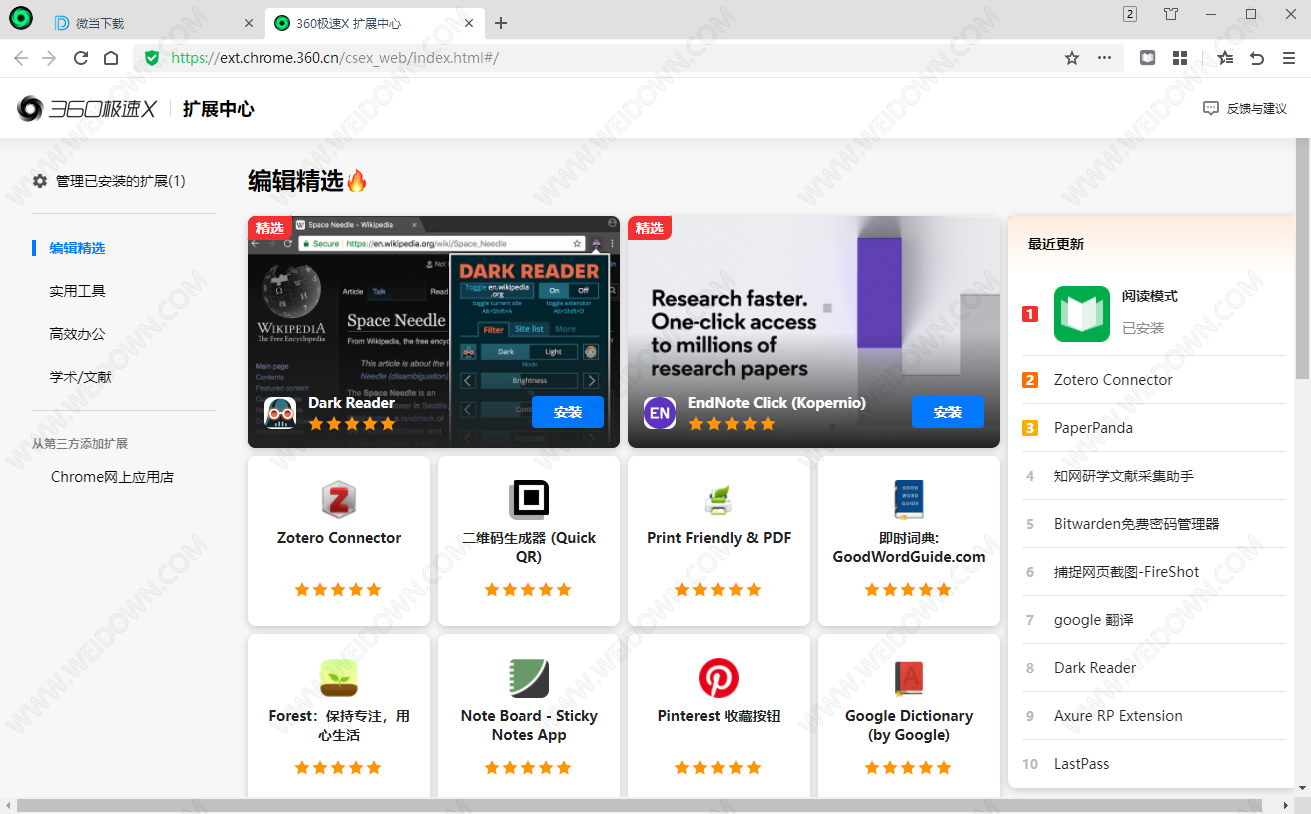Reload the page with refresh icon

pos(81,58)
